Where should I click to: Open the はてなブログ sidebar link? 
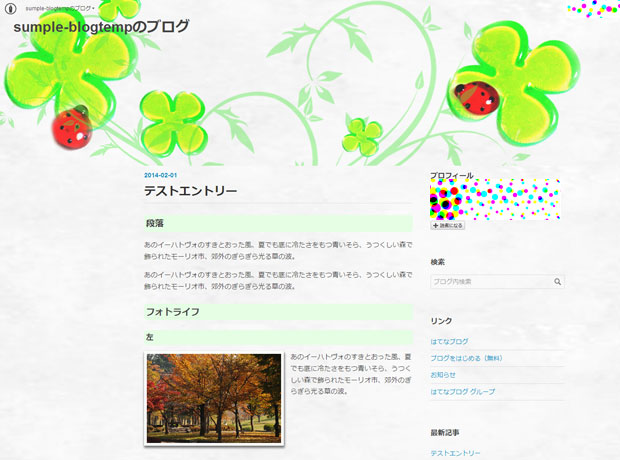[x=449, y=342]
